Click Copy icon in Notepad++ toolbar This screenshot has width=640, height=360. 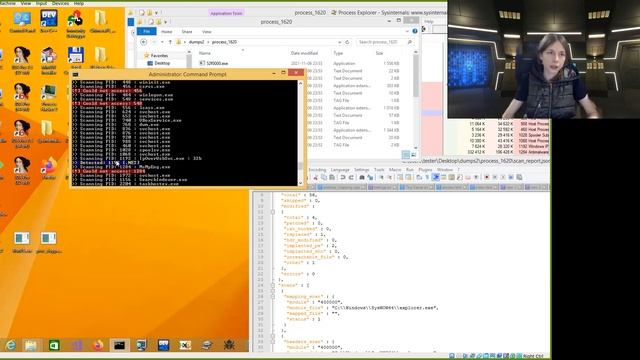(324, 177)
